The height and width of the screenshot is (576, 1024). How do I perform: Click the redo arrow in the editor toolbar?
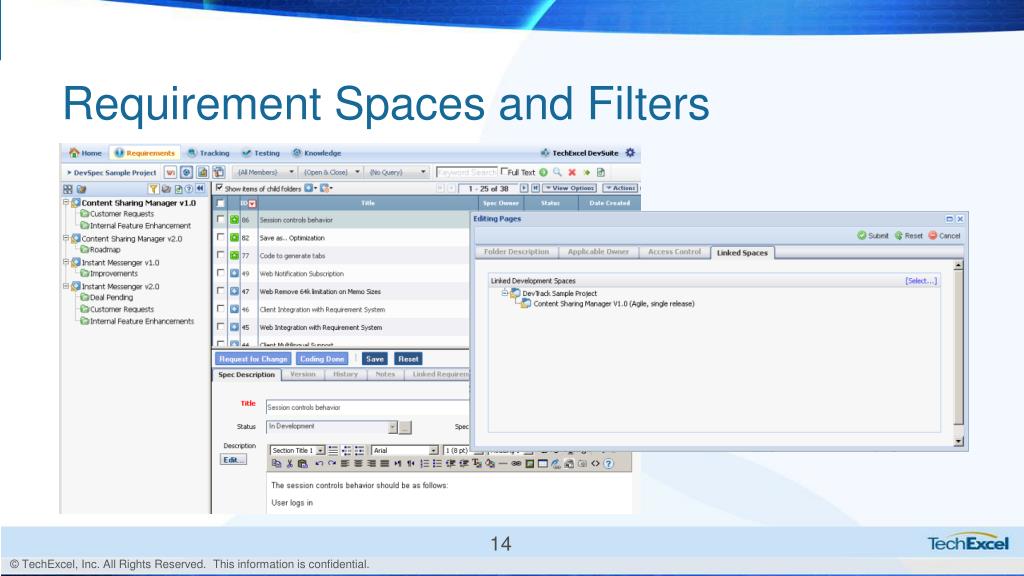tap(332, 464)
